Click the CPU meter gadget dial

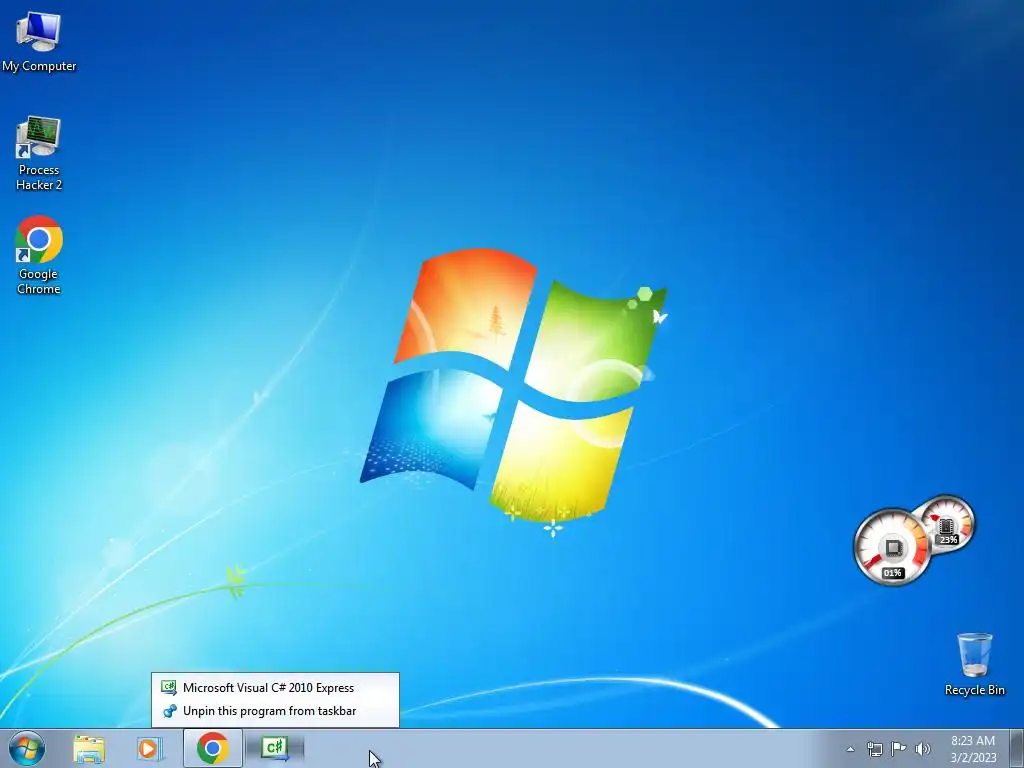point(892,547)
